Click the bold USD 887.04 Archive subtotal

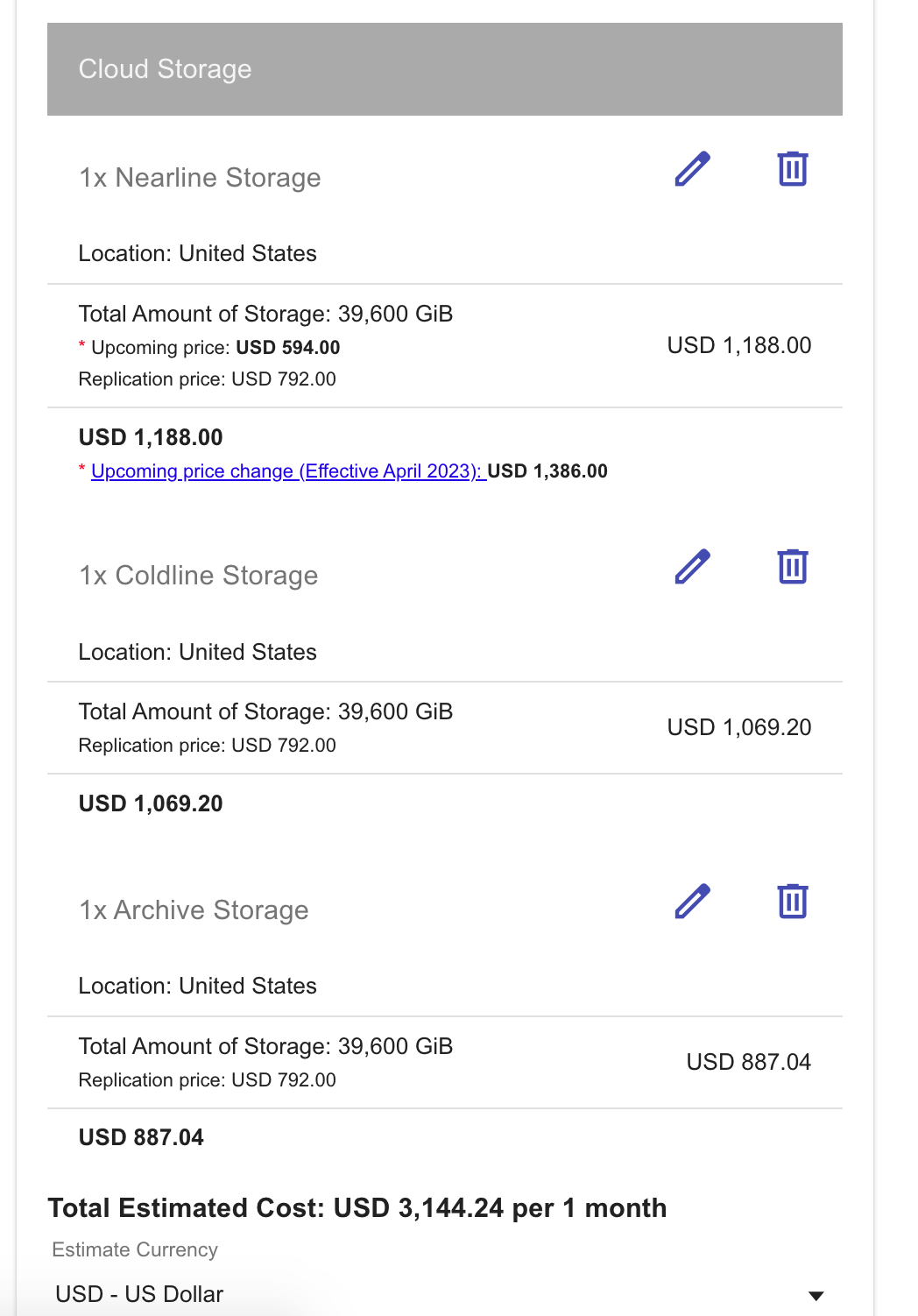141,1137
